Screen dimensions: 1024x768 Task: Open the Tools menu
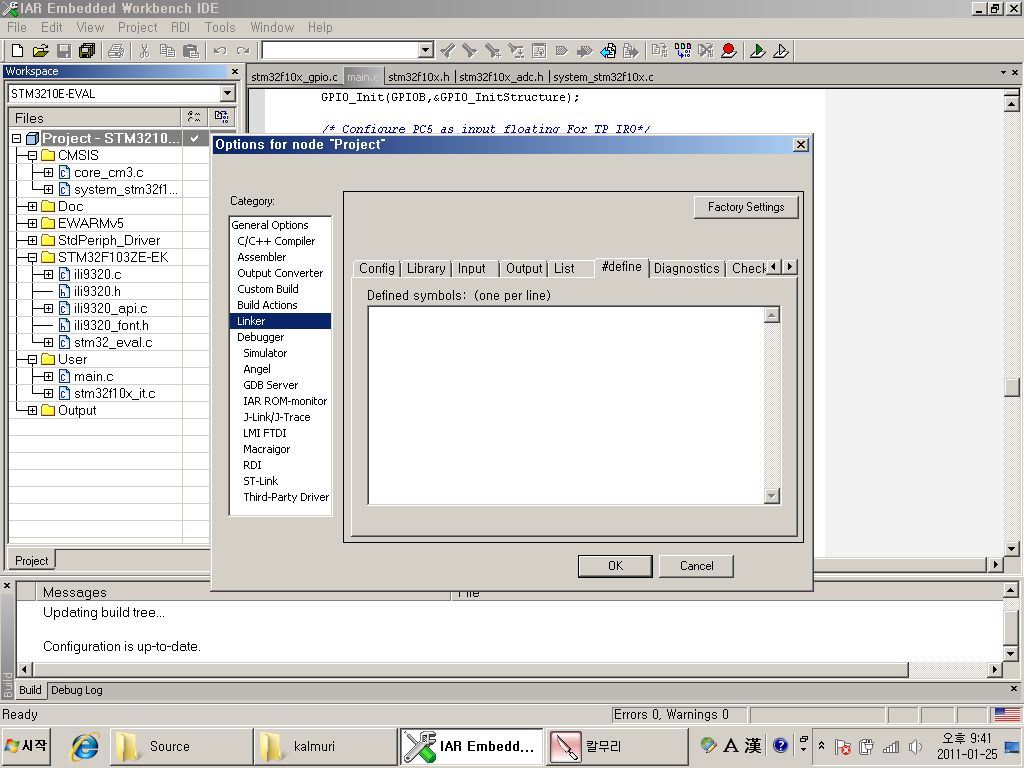click(219, 27)
